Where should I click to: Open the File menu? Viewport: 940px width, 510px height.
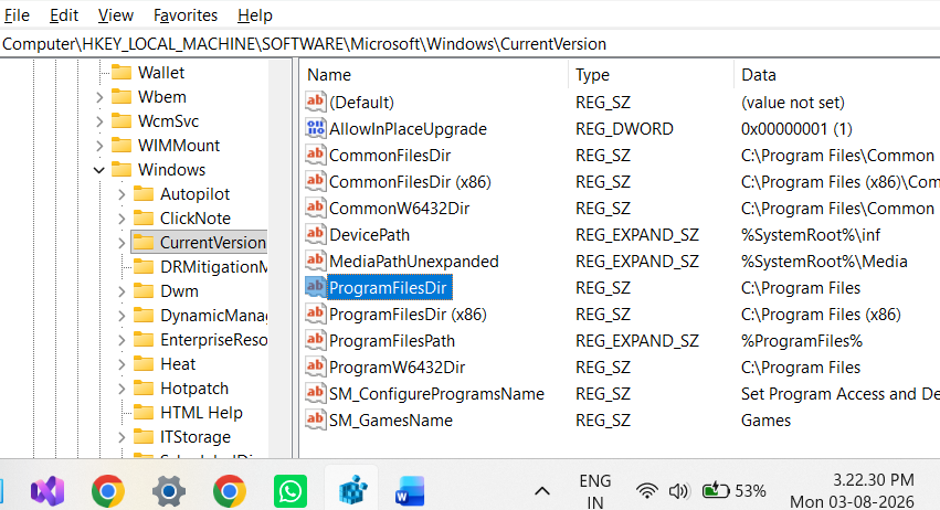pyautogui.click(x=17, y=15)
